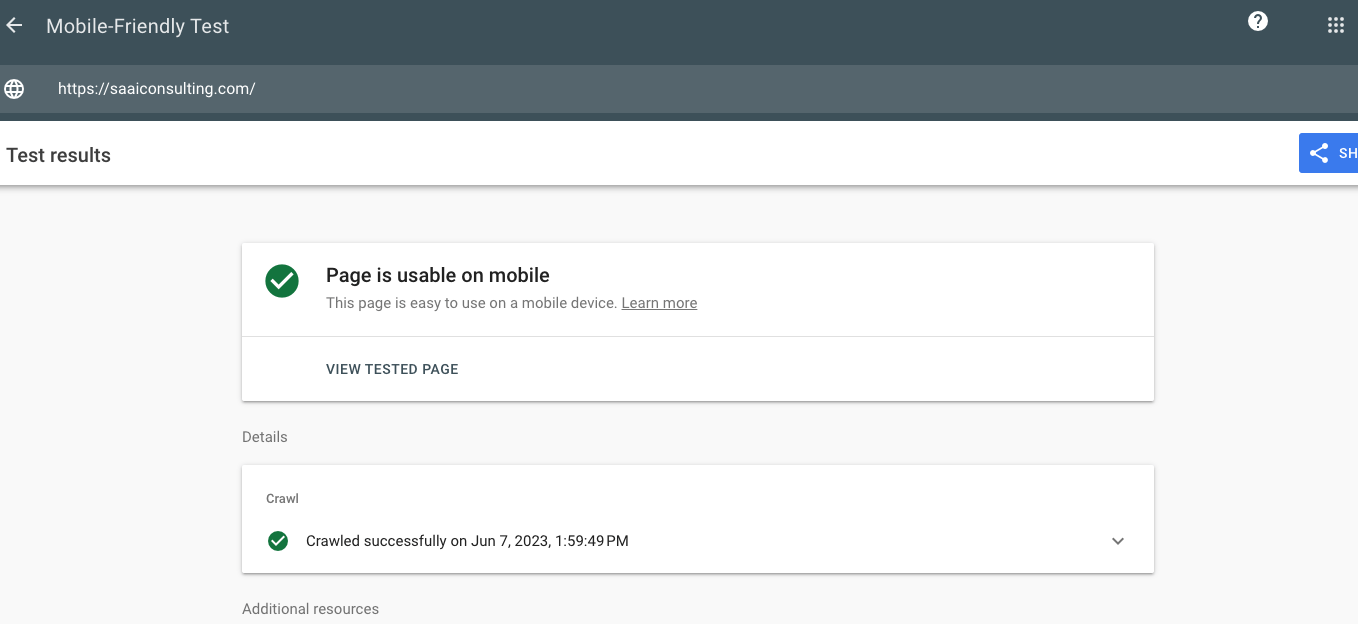Click the globe icon beside the URL
This screenshot has width=1358, height=624.
pyautogui.click(x=14, y=89)
